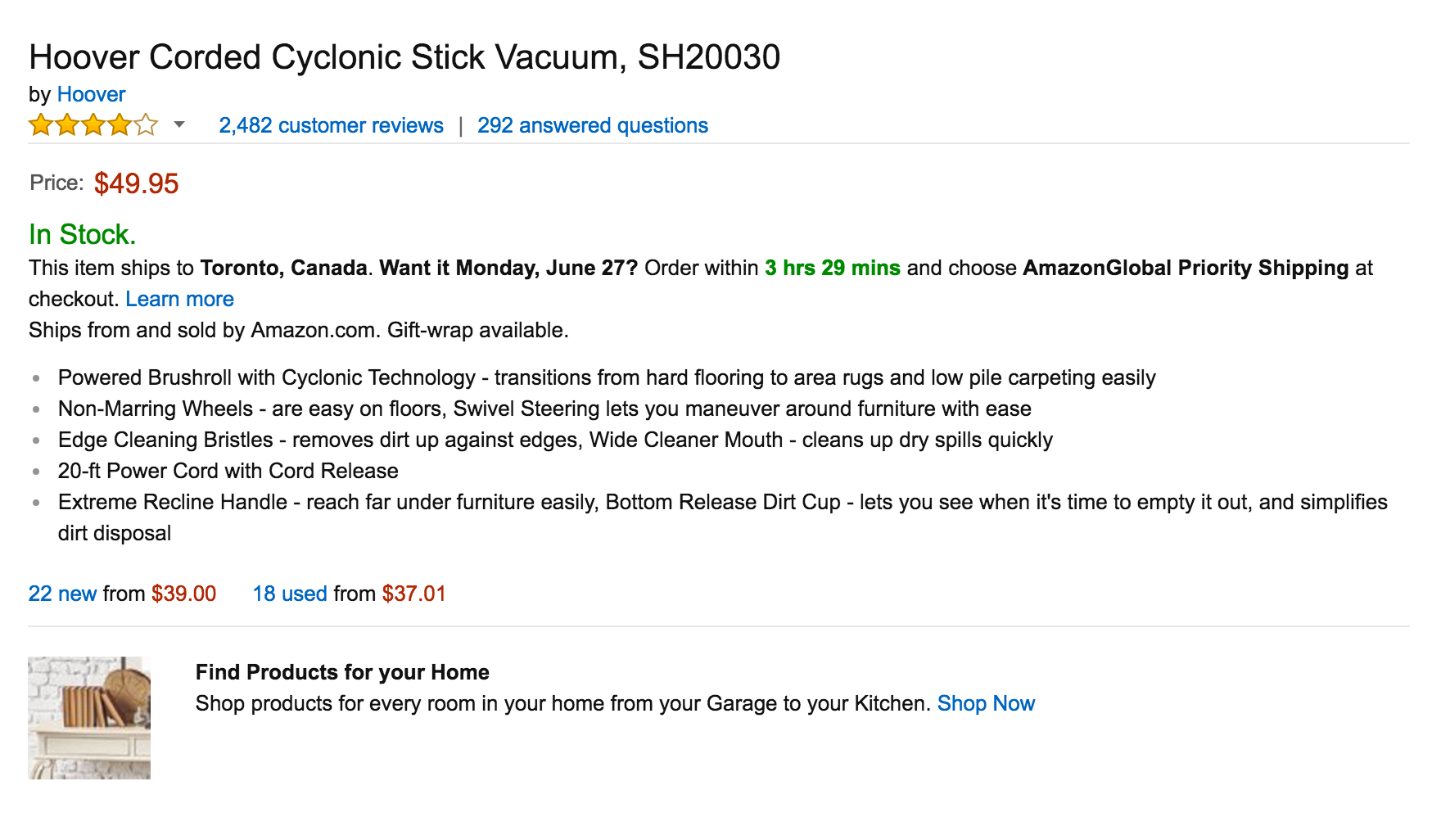Open the 2,482 customer reviews link

pos(331,125)
